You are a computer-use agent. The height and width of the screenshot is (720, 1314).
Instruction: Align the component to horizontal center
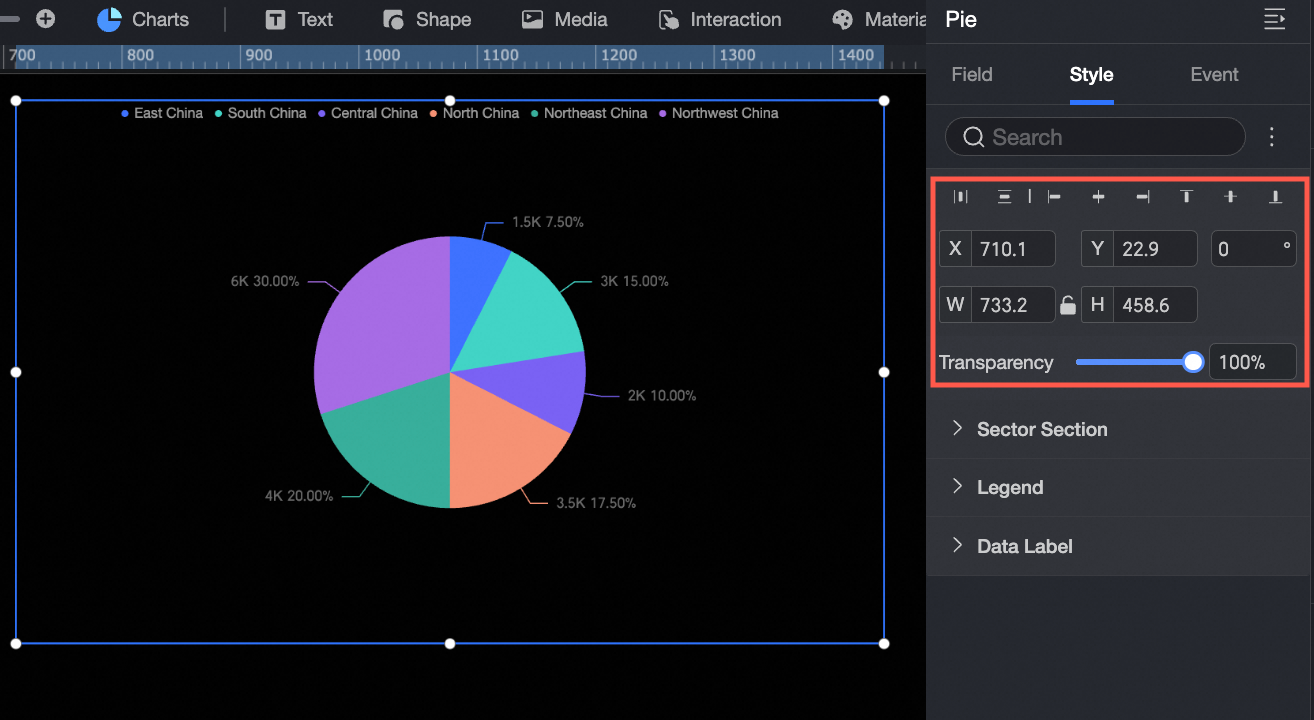pos(1098,197)
